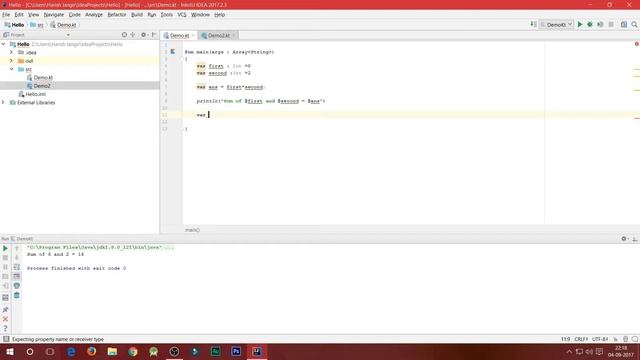
Task: Clear all Run console output trash icon
Action: pyautogui.click(x=17, y=295)
